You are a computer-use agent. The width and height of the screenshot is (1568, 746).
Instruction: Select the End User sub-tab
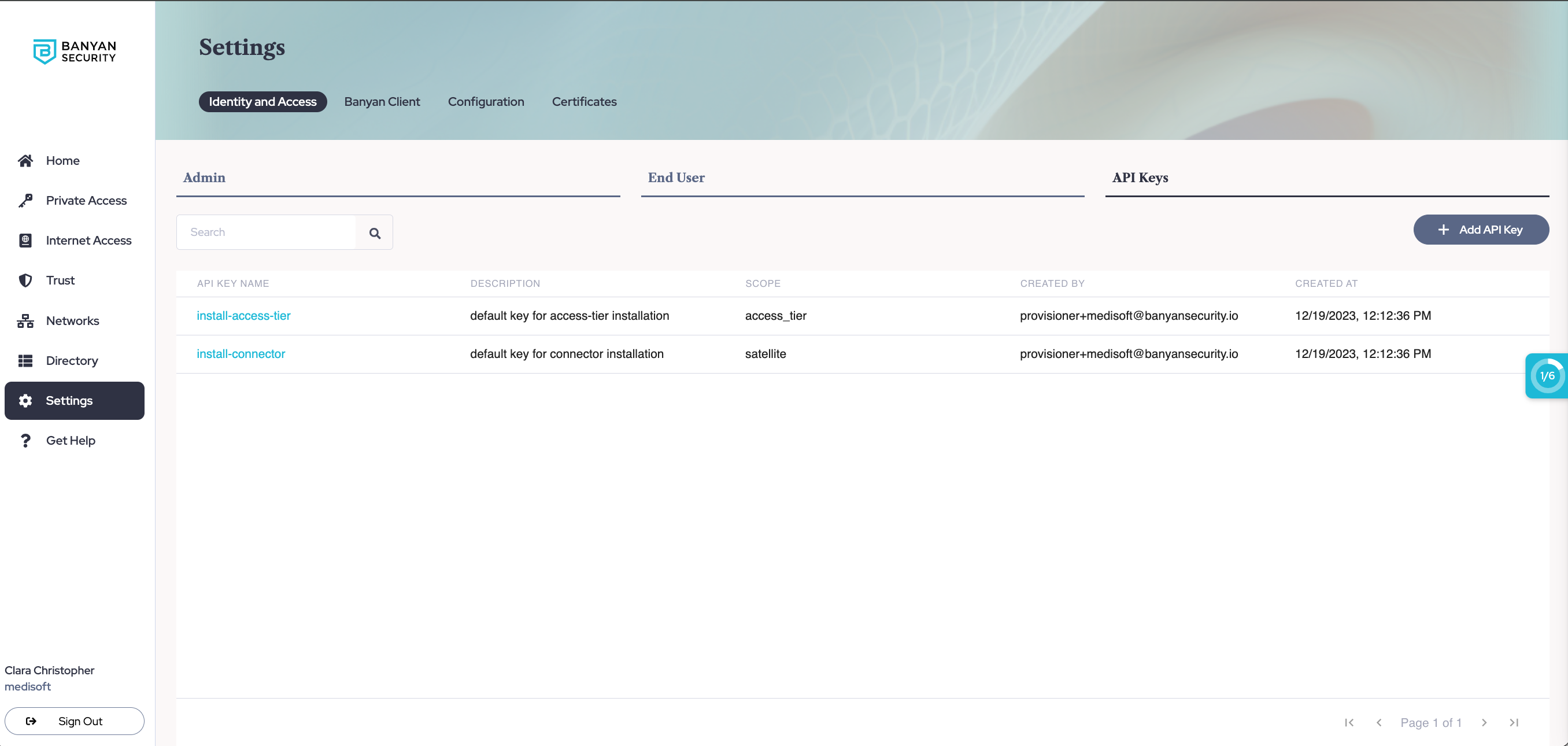pos(676,178)
